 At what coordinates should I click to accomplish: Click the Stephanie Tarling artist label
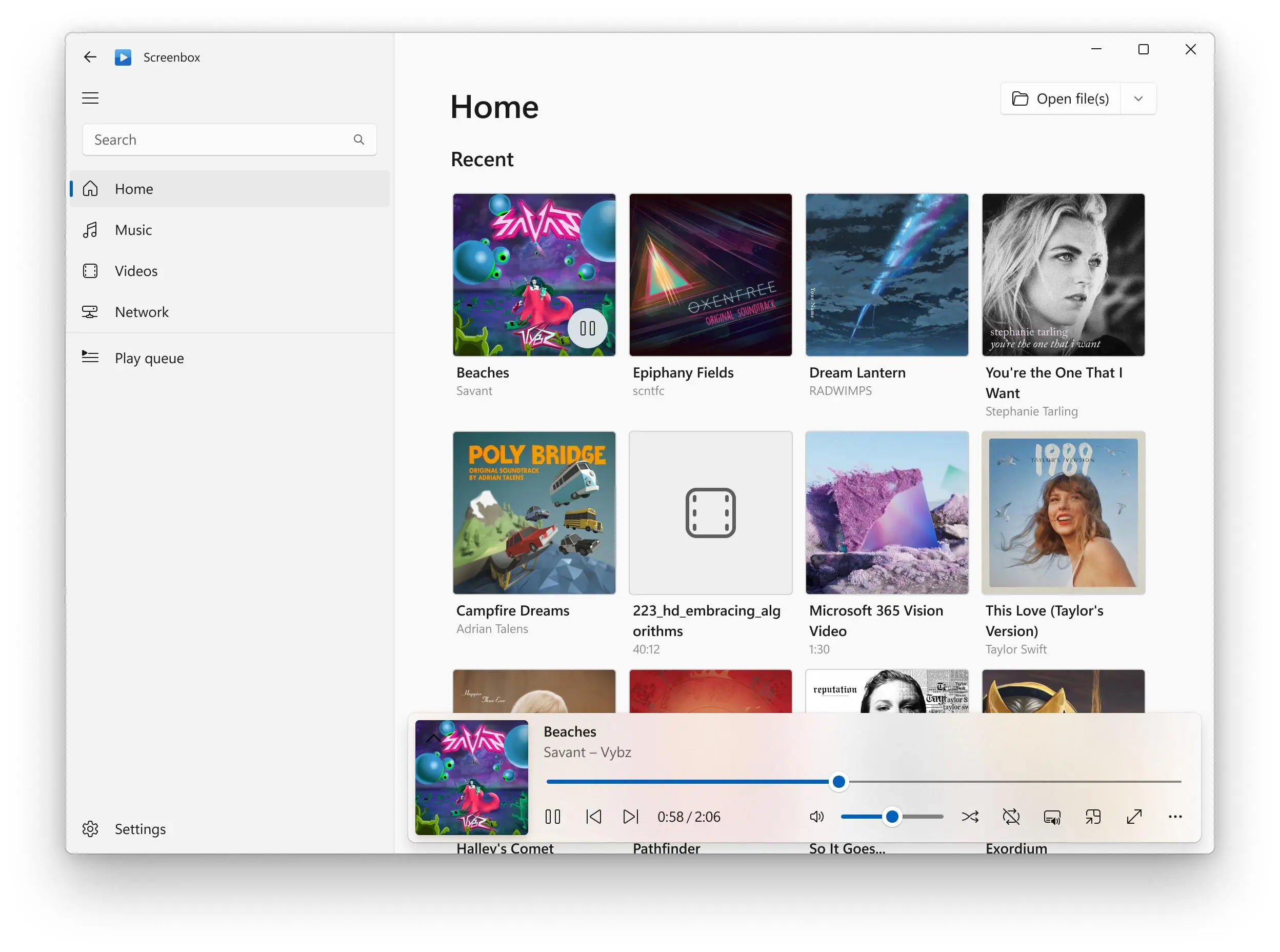point(1031,411)
